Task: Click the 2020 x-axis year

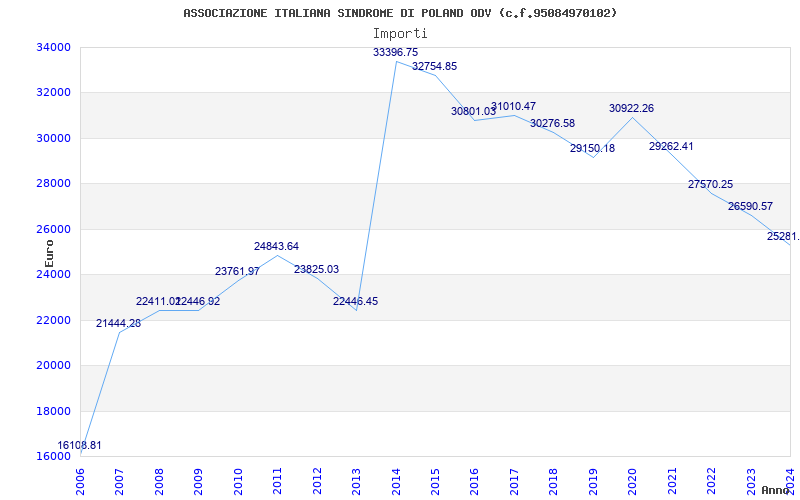Action: [633, 482]
